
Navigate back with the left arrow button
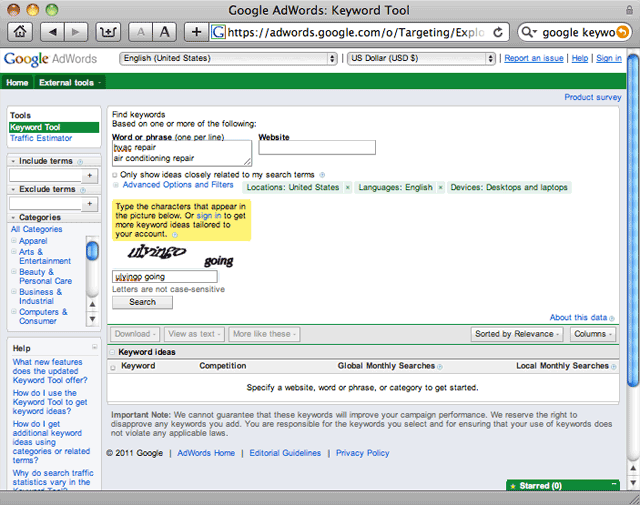(x=53, y=32)
